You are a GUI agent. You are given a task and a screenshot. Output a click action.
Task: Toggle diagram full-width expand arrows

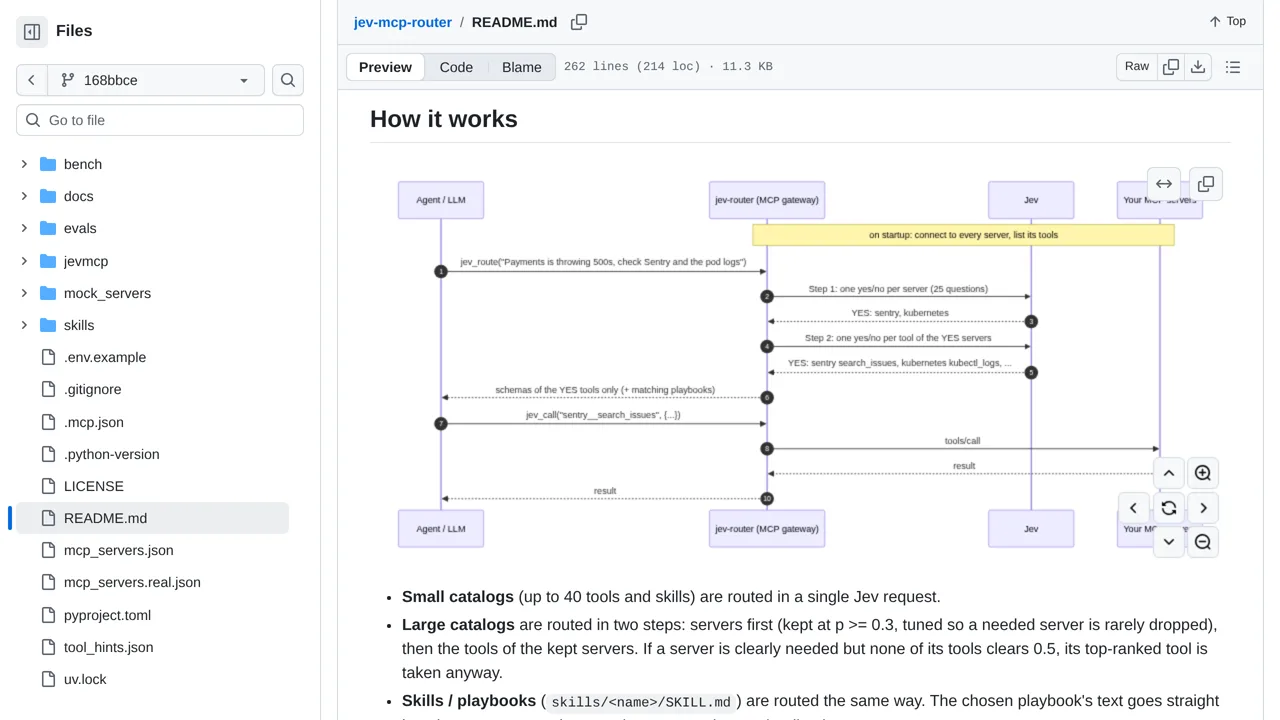click(1164, 184)
